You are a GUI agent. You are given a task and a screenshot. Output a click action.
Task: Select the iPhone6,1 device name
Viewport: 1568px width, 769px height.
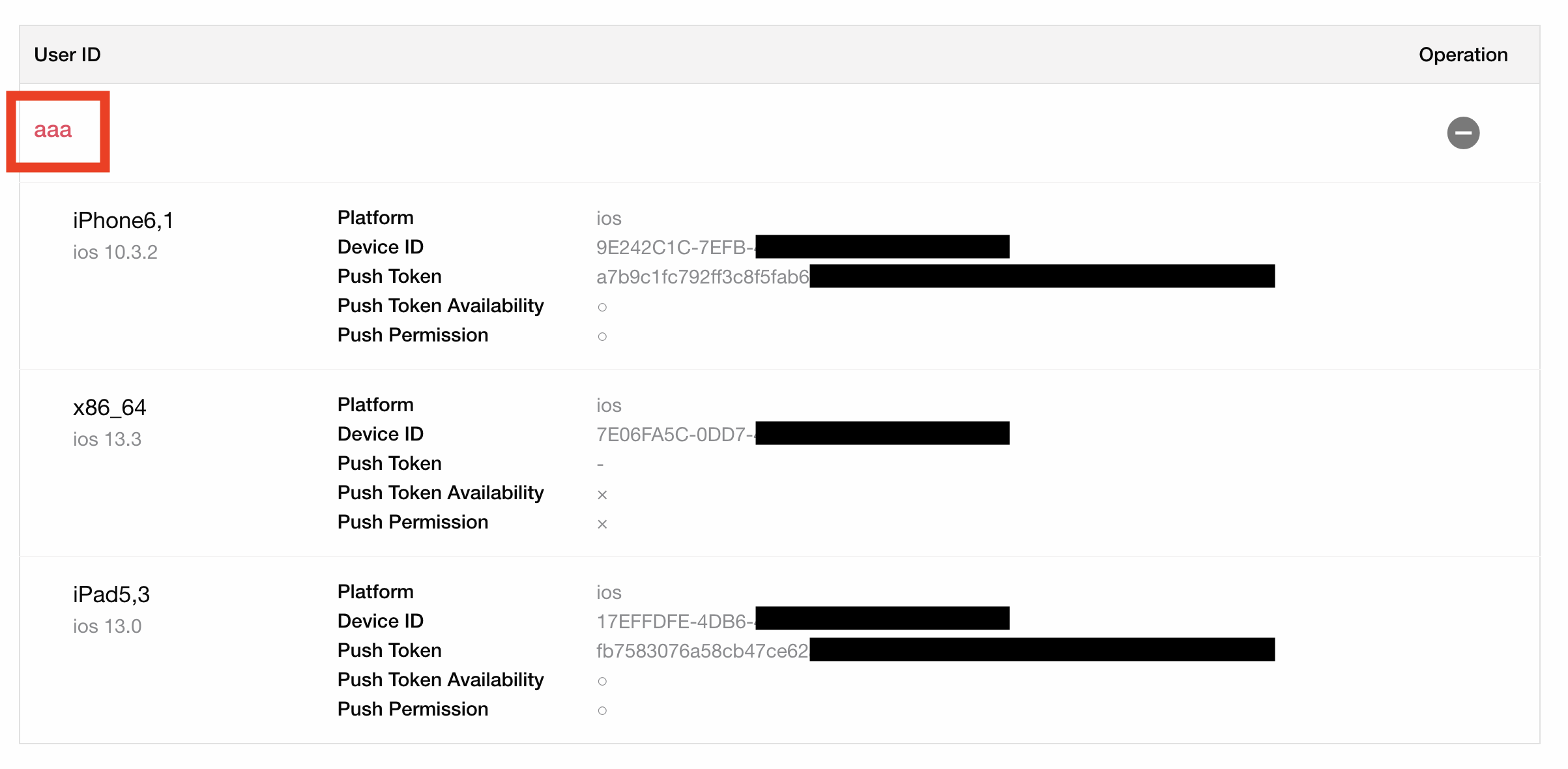[123, 220]
